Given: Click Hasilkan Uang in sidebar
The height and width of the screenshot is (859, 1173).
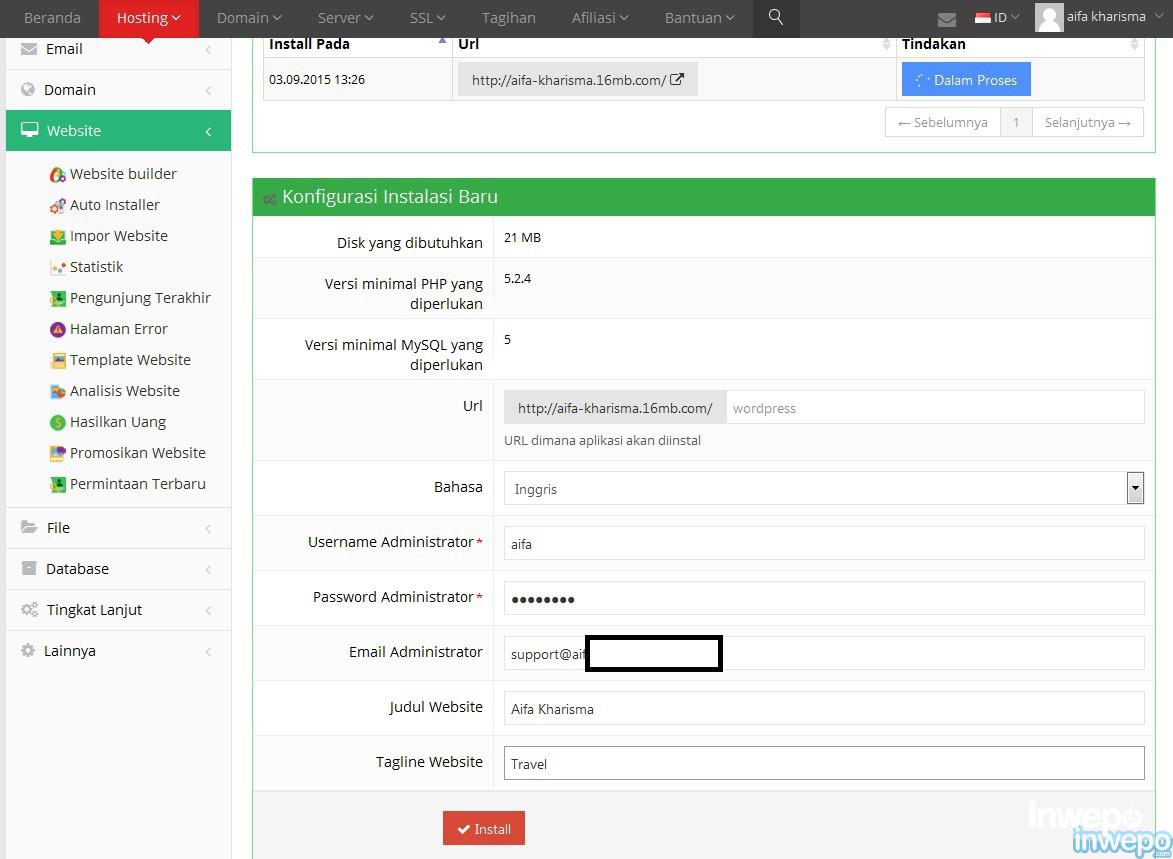Looking at the screenshot, I should click(x=117, y=422).
